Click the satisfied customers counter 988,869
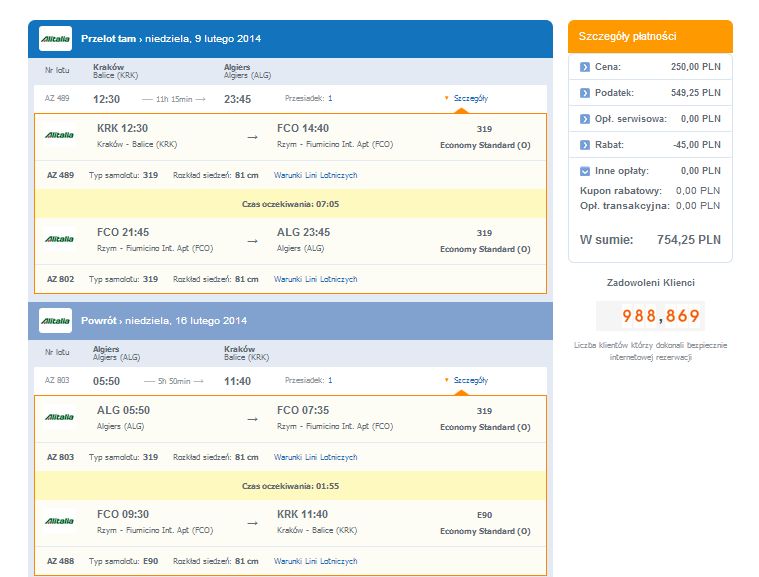The height and width of the screenshot is (577, 759). pyautogui.click(x=651, y=316)
